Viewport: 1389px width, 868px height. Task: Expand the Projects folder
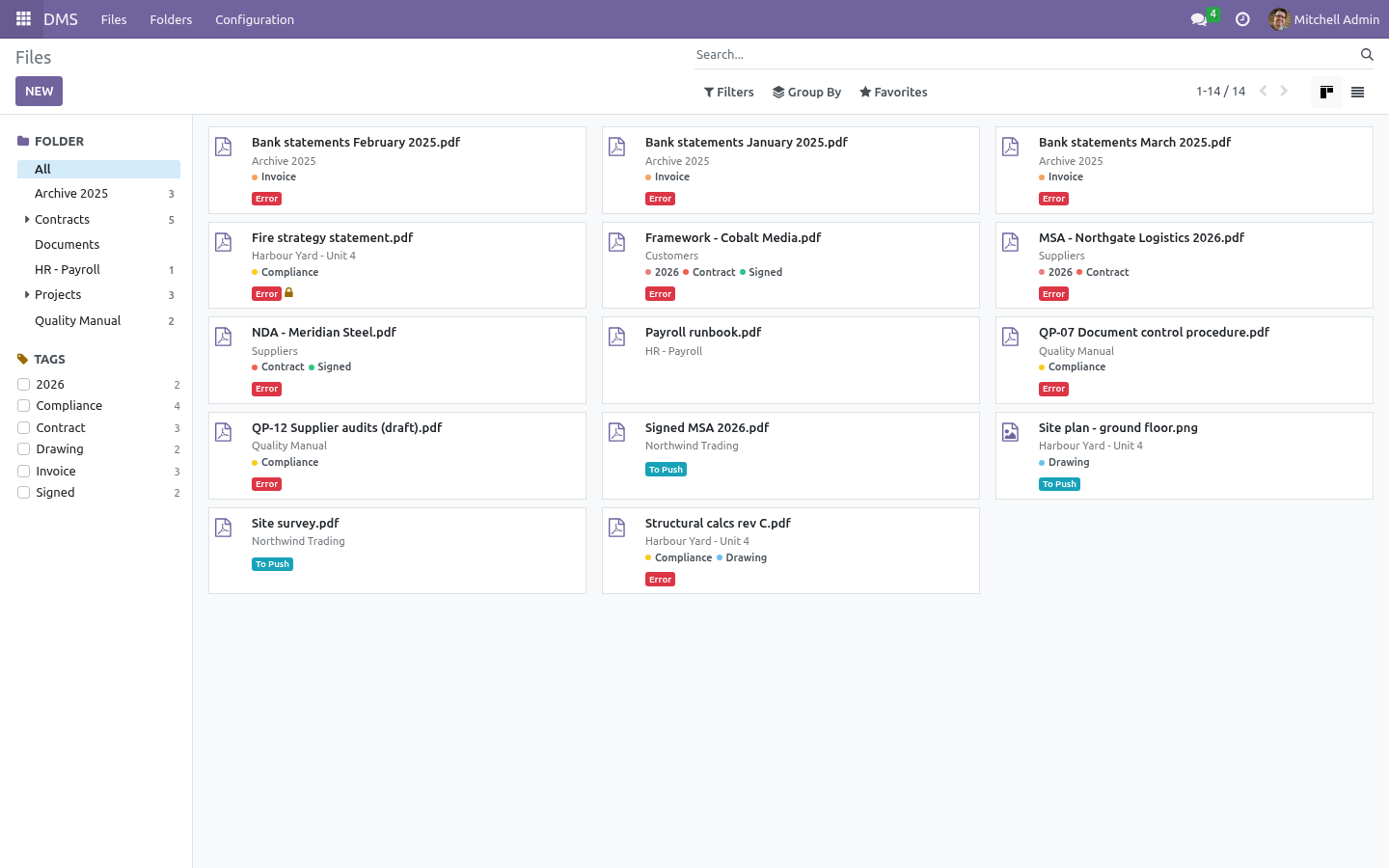coord(27,295)
